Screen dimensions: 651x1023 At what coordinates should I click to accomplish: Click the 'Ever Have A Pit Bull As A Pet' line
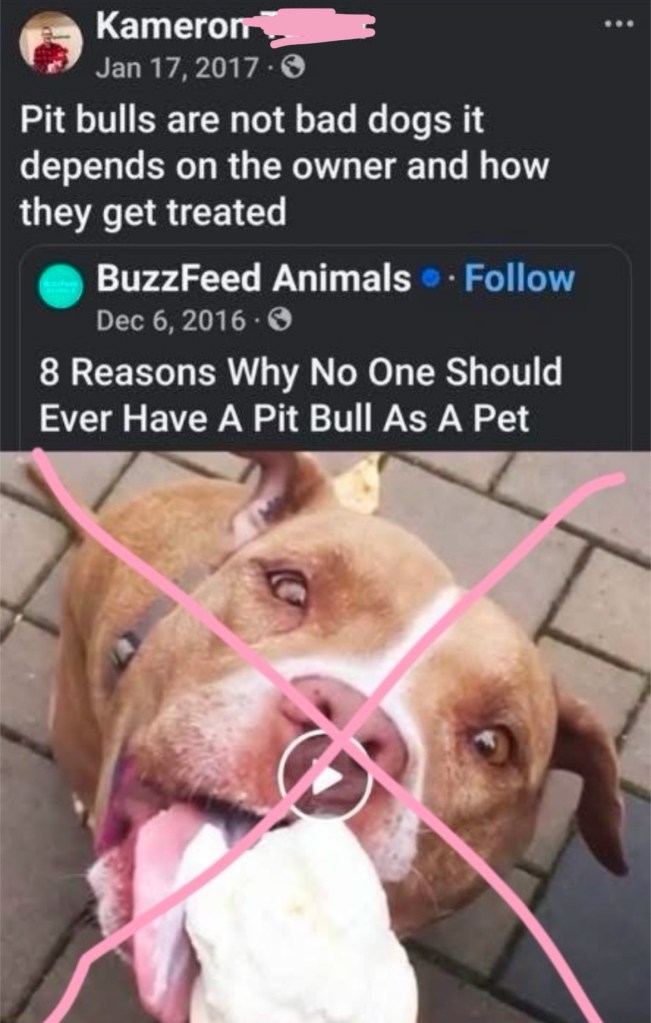point(284,418)
